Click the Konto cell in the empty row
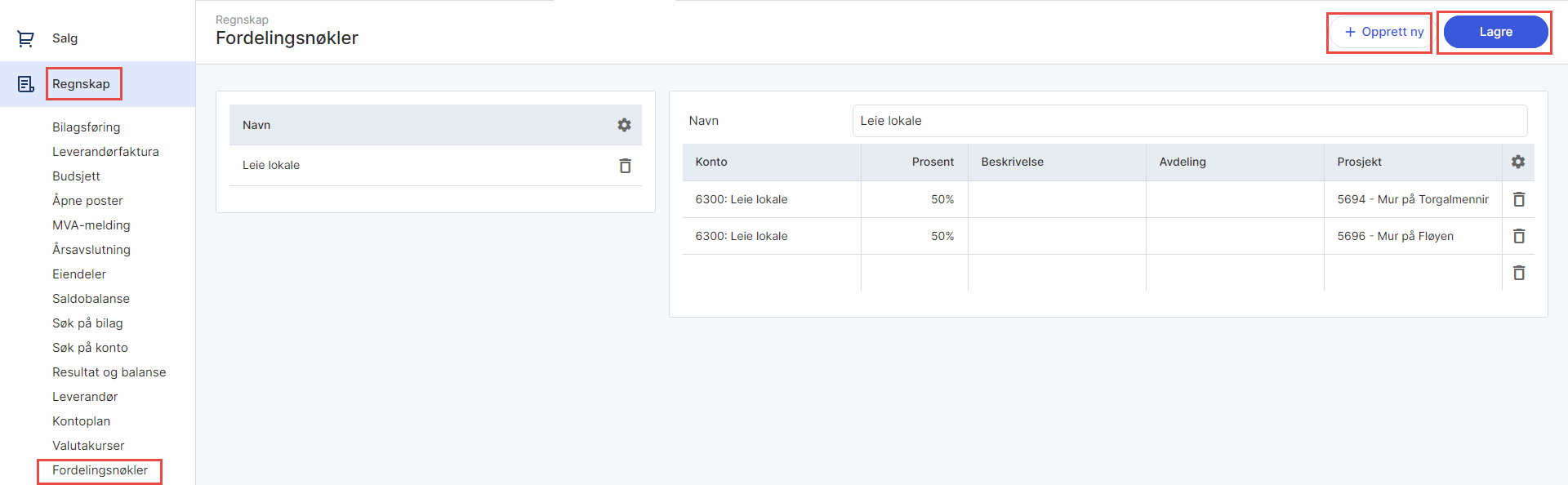This screenshot has width=1568, height=485. click(771, 273)
